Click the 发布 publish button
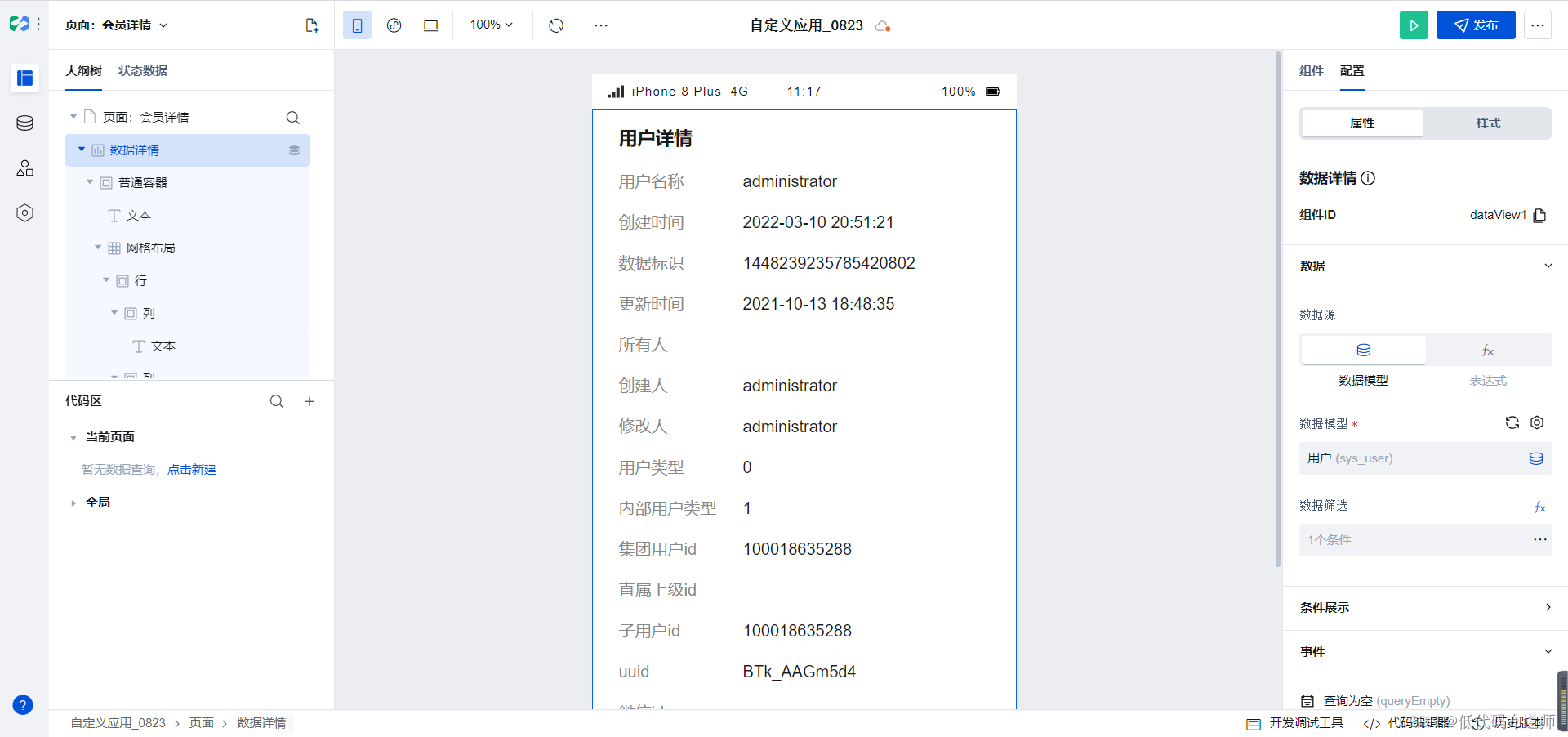This screenshot has height=737, width=1568. [1476, 25]
